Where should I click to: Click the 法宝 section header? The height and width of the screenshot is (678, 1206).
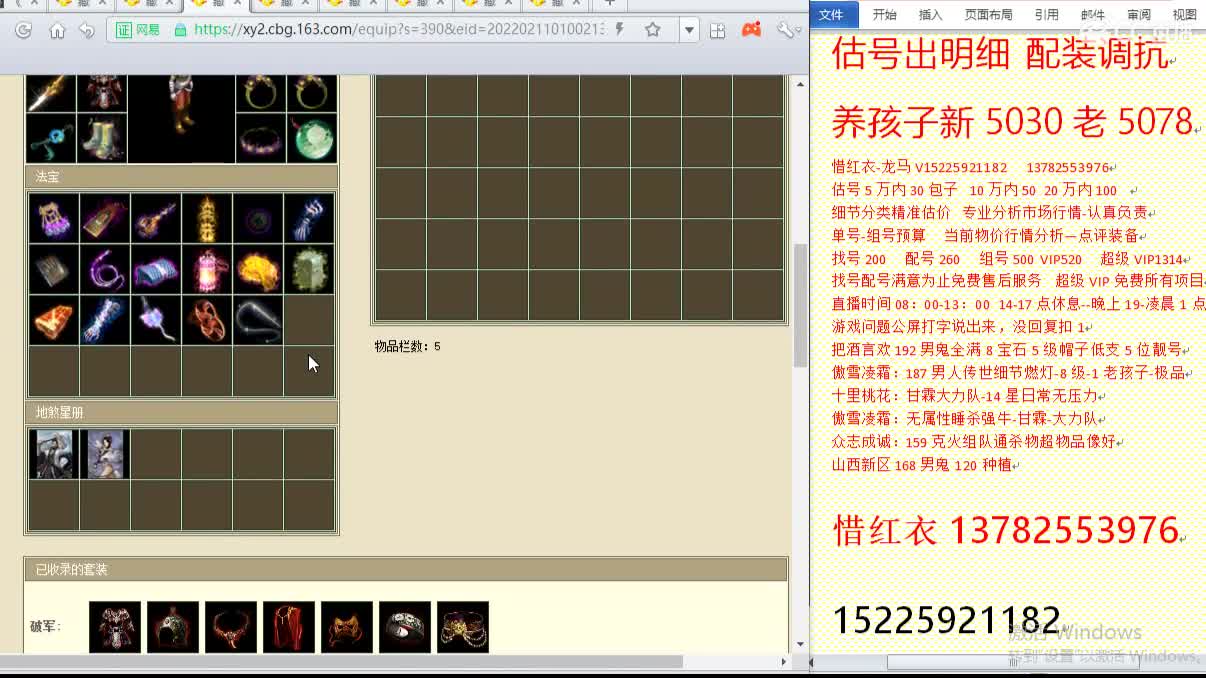(x=181, y=177)
